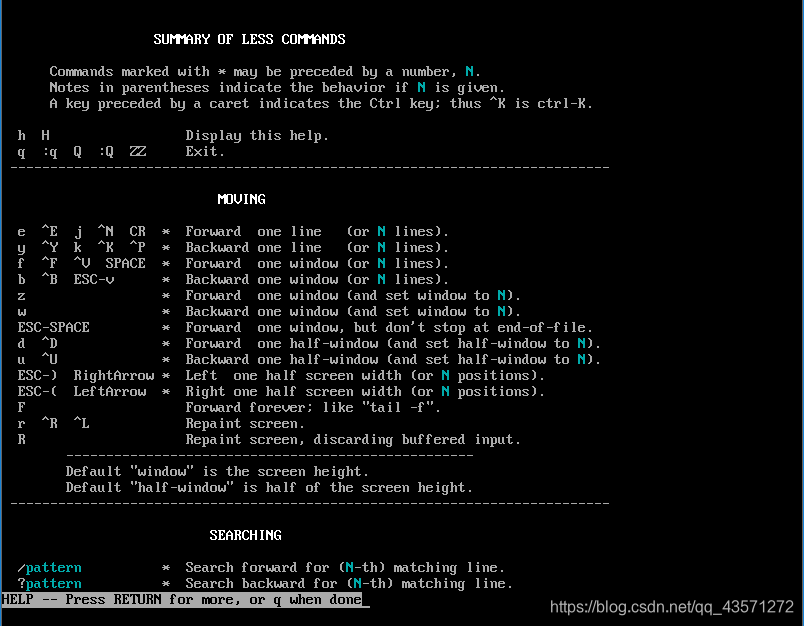Click the 'MOVING' section heading
The height and width of the screenshot is (626, 804).
tap(241, 199)
